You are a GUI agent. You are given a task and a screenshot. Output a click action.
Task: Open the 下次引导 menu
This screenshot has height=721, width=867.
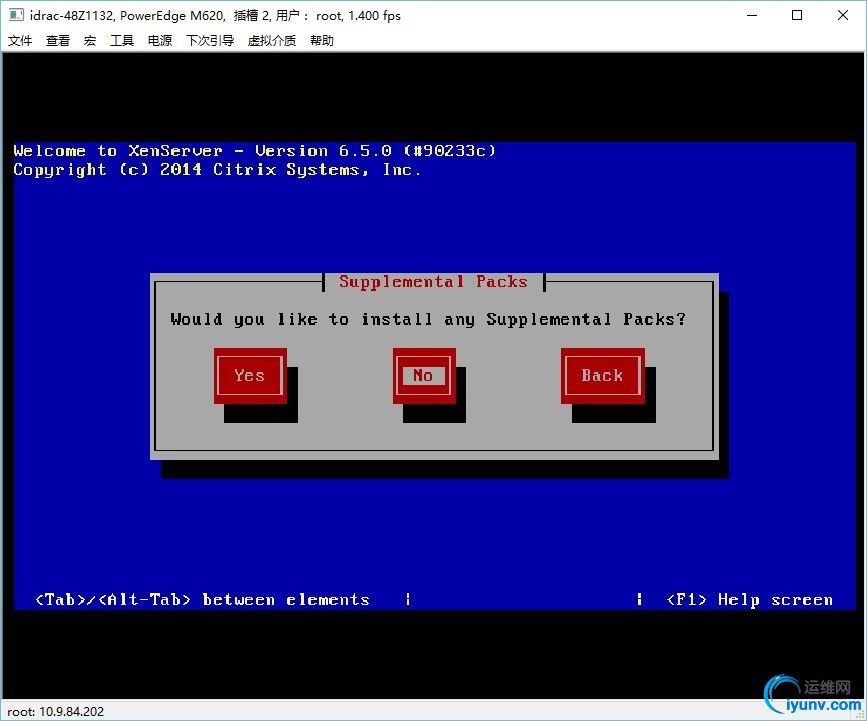pos(210,40)
